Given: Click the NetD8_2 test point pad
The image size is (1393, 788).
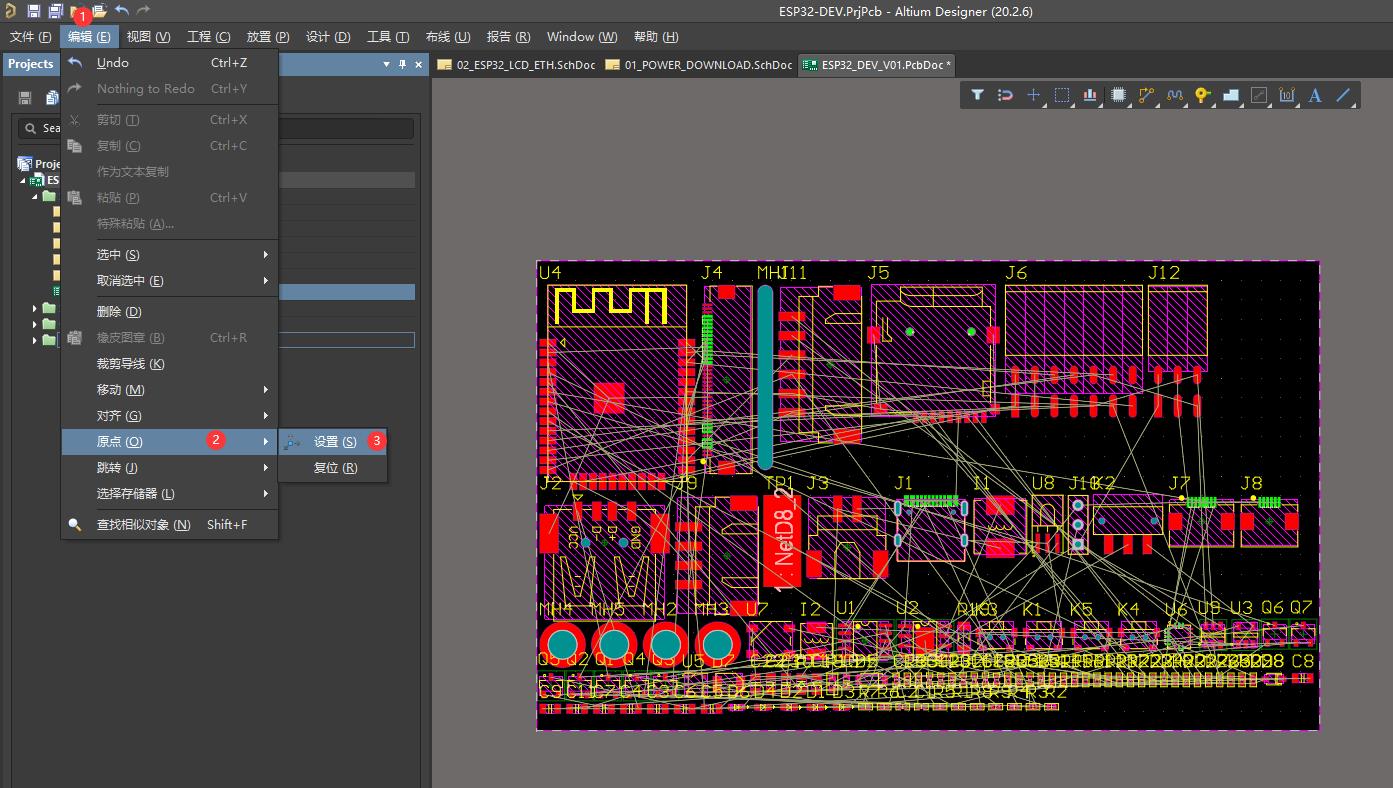Looking at the screenshot, I should (784, 540).
